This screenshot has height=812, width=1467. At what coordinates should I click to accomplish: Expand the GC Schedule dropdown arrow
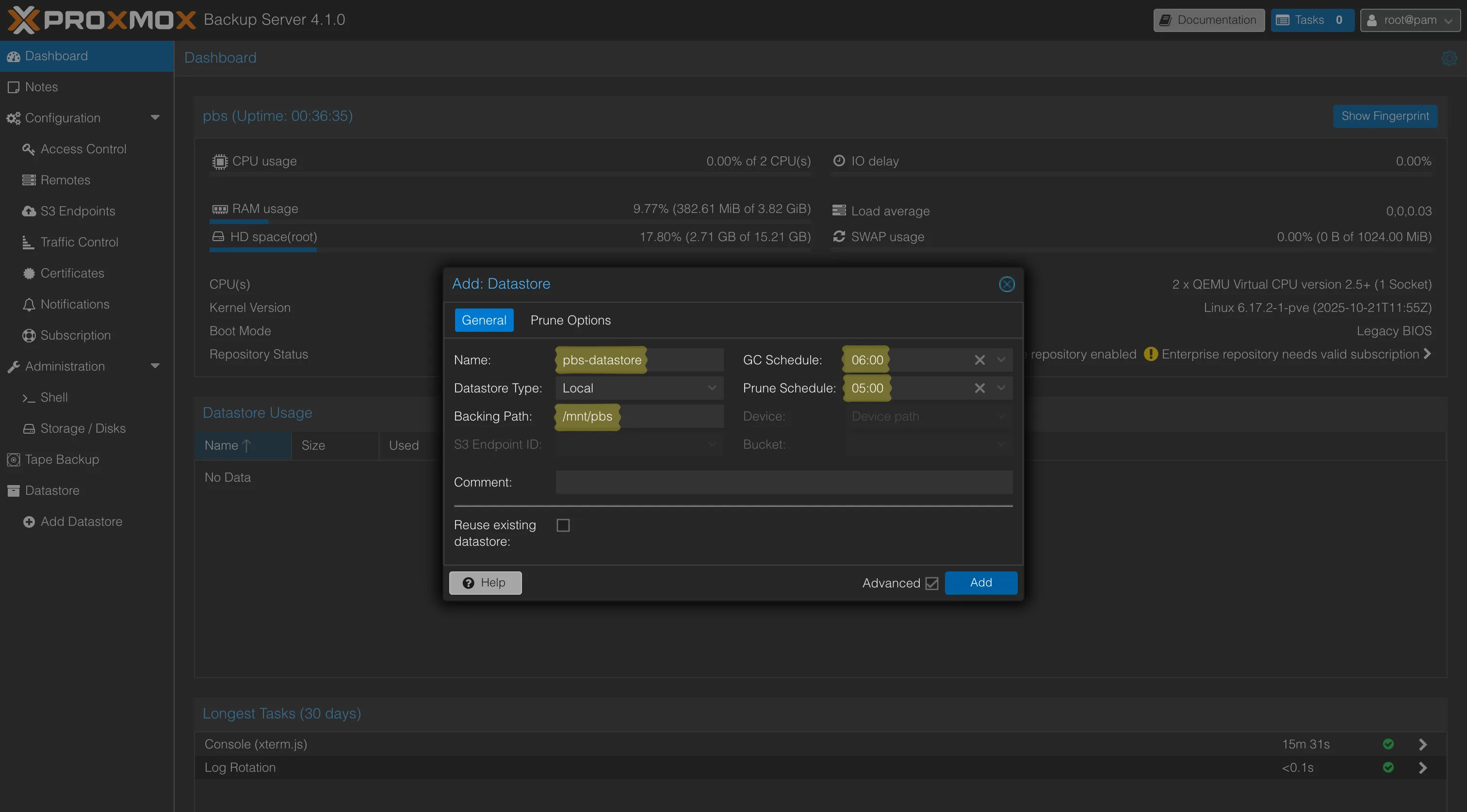pos(1001,360)
